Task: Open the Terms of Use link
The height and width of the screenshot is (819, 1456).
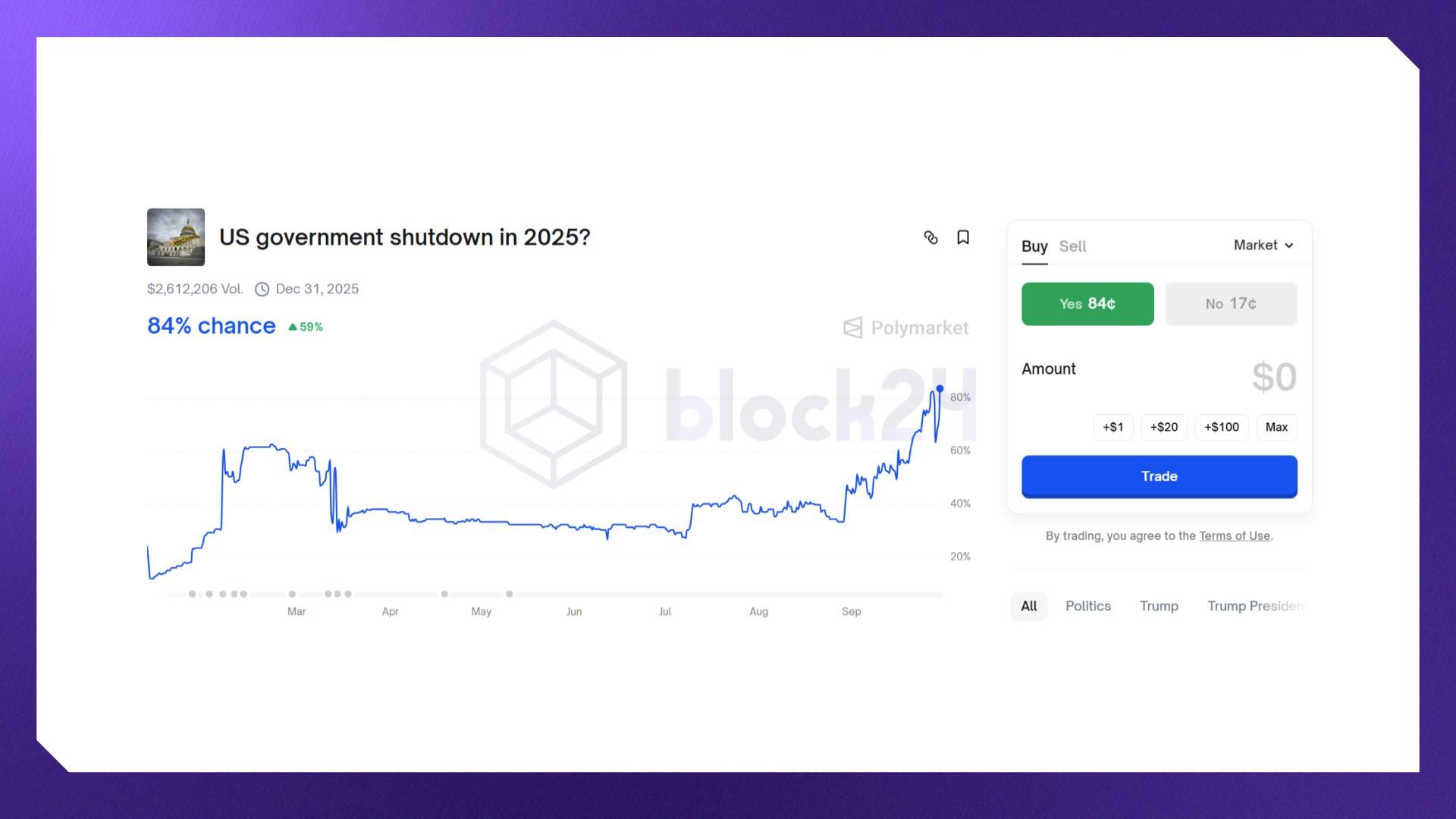Action: tap(1234, 536)
